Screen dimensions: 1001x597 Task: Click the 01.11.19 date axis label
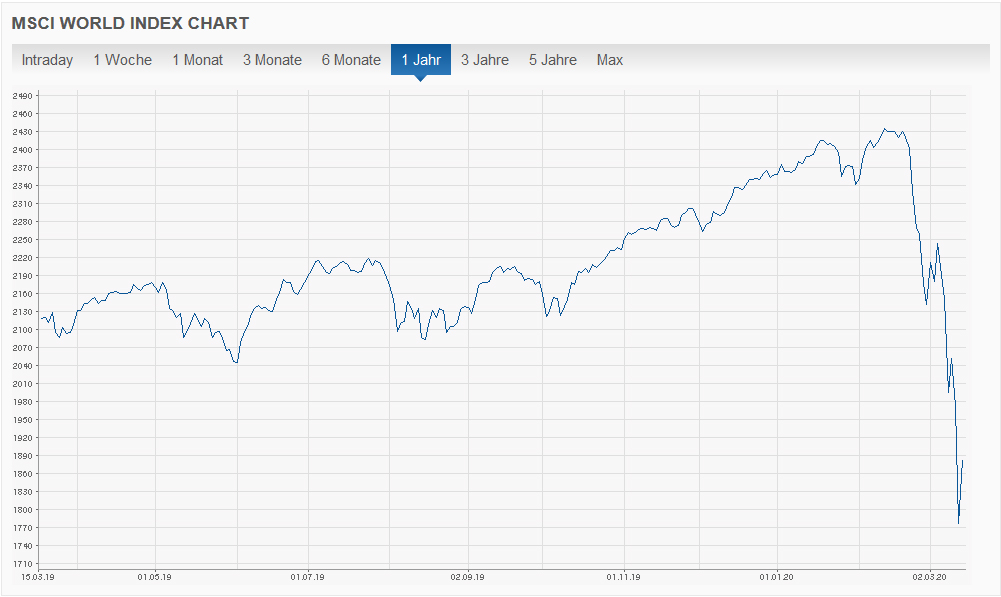623,577
